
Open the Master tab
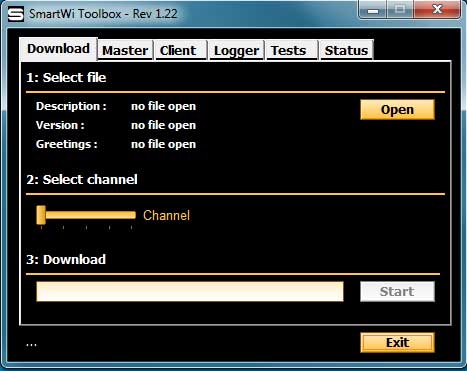point(125,51)
